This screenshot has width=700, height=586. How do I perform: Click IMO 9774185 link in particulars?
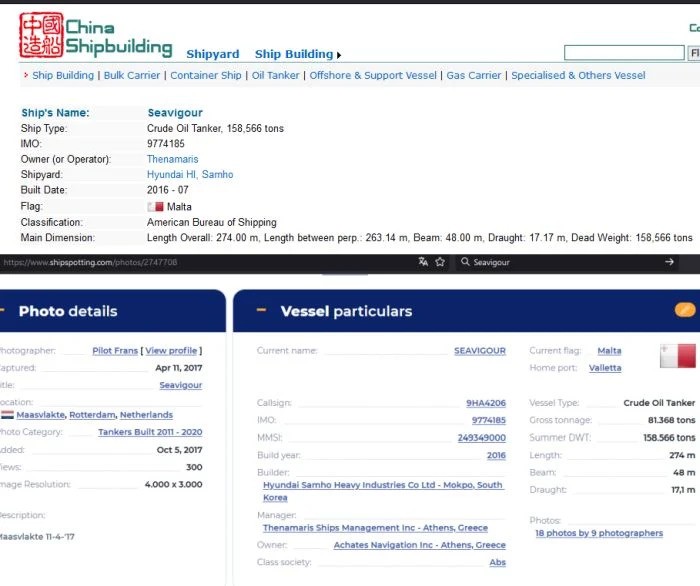click(x=489, y=420)
